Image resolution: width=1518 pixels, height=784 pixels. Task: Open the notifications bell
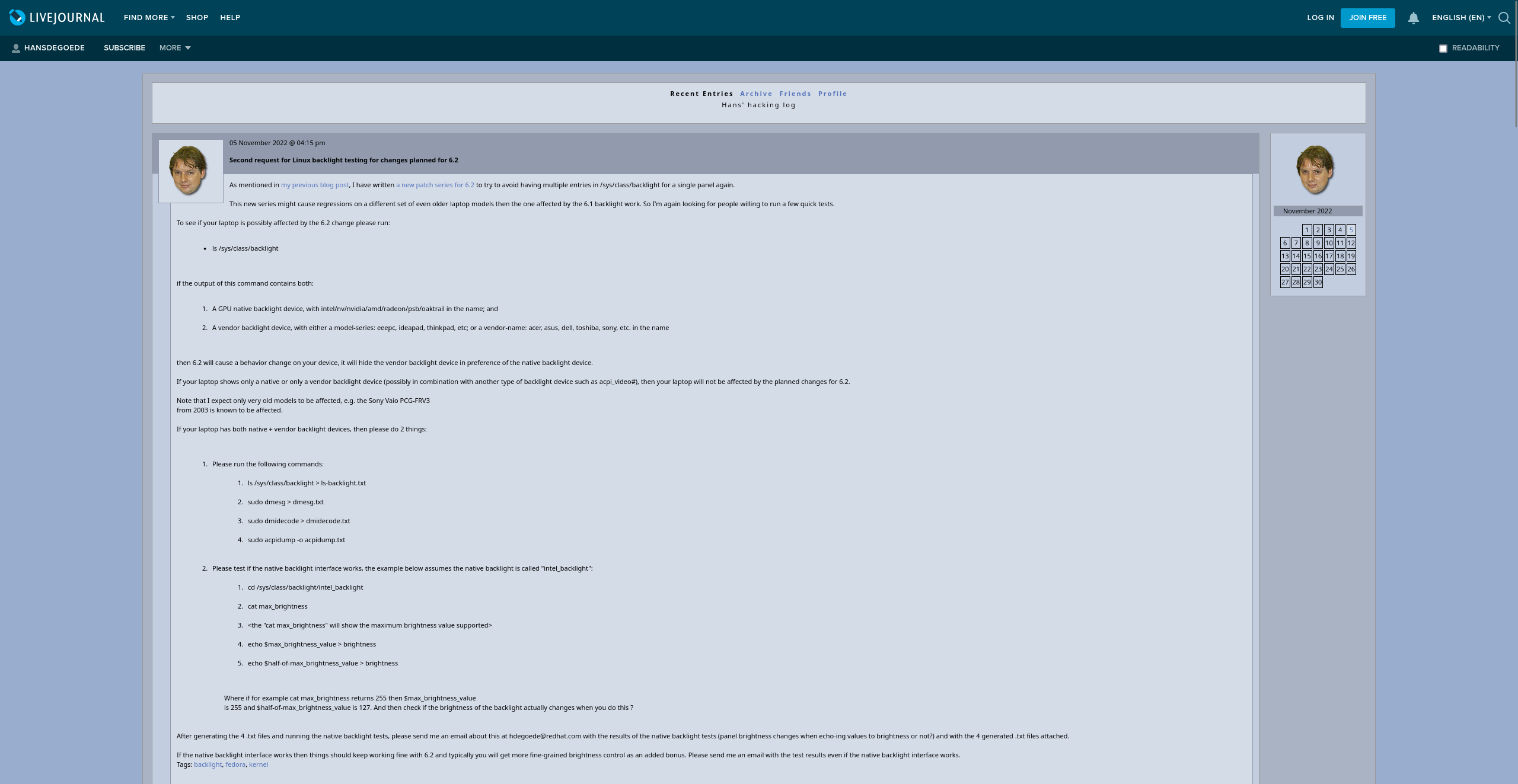pos(1413,18)
